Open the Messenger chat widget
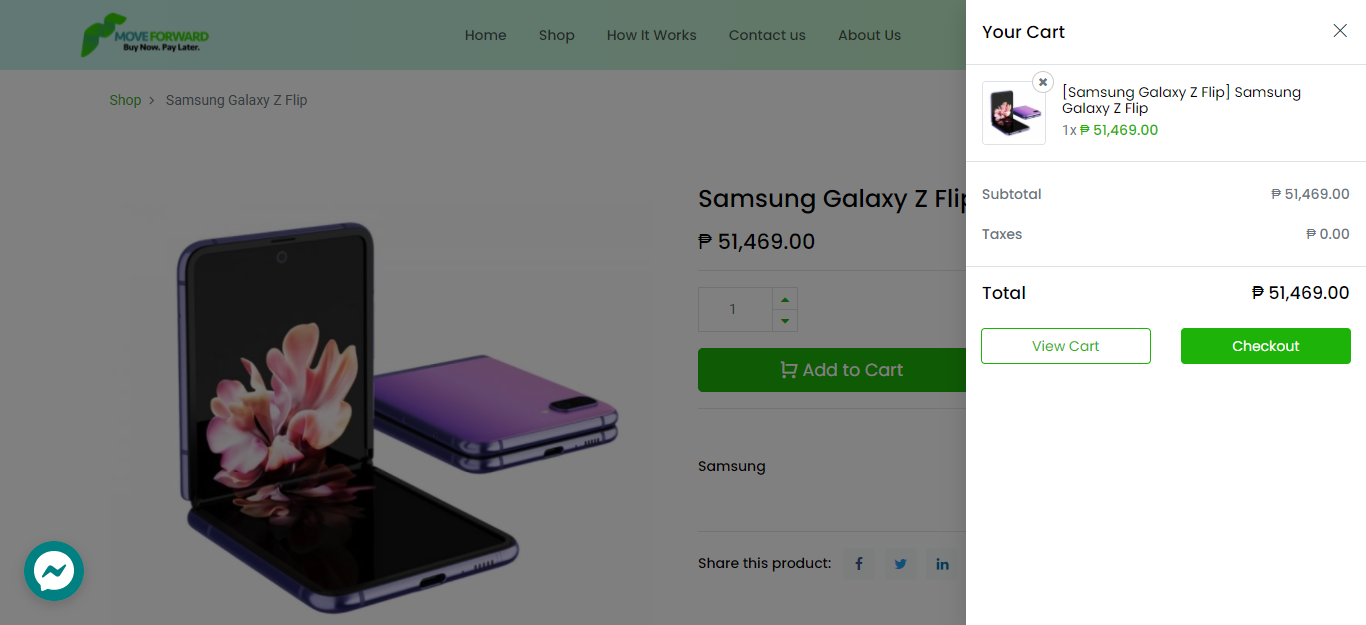 54,571
